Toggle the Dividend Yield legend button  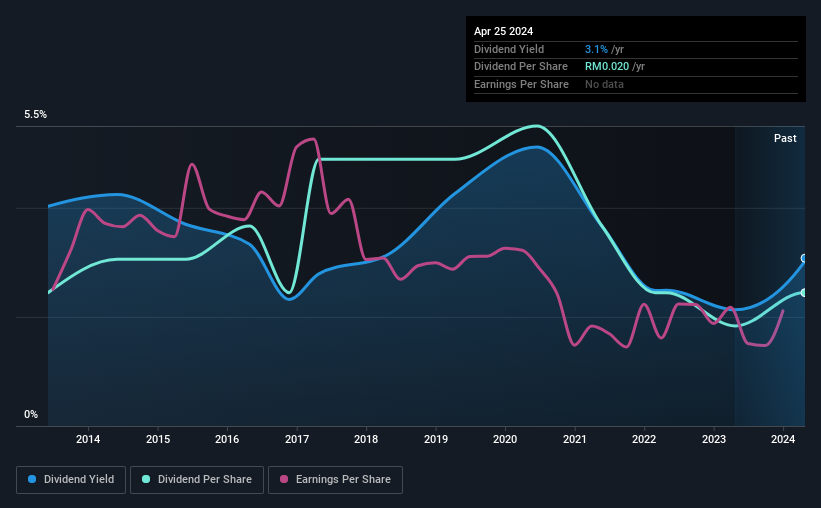pos(71,480)
